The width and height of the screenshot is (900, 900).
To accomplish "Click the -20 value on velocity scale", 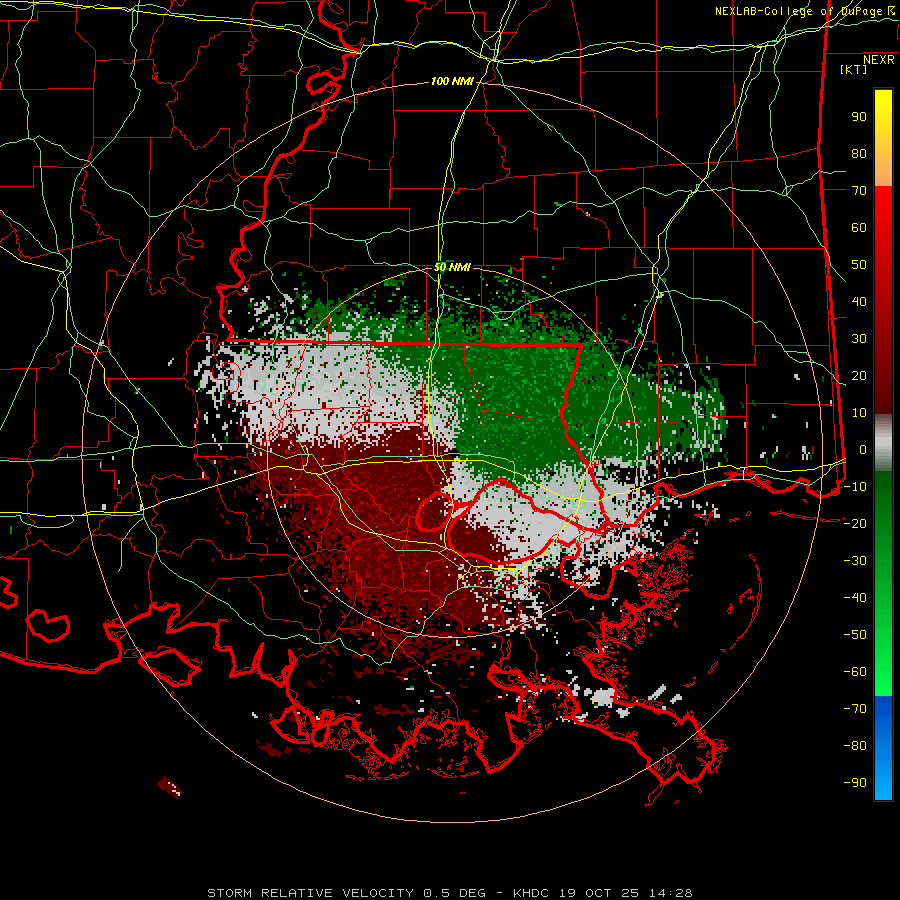I will coord(855,524).
